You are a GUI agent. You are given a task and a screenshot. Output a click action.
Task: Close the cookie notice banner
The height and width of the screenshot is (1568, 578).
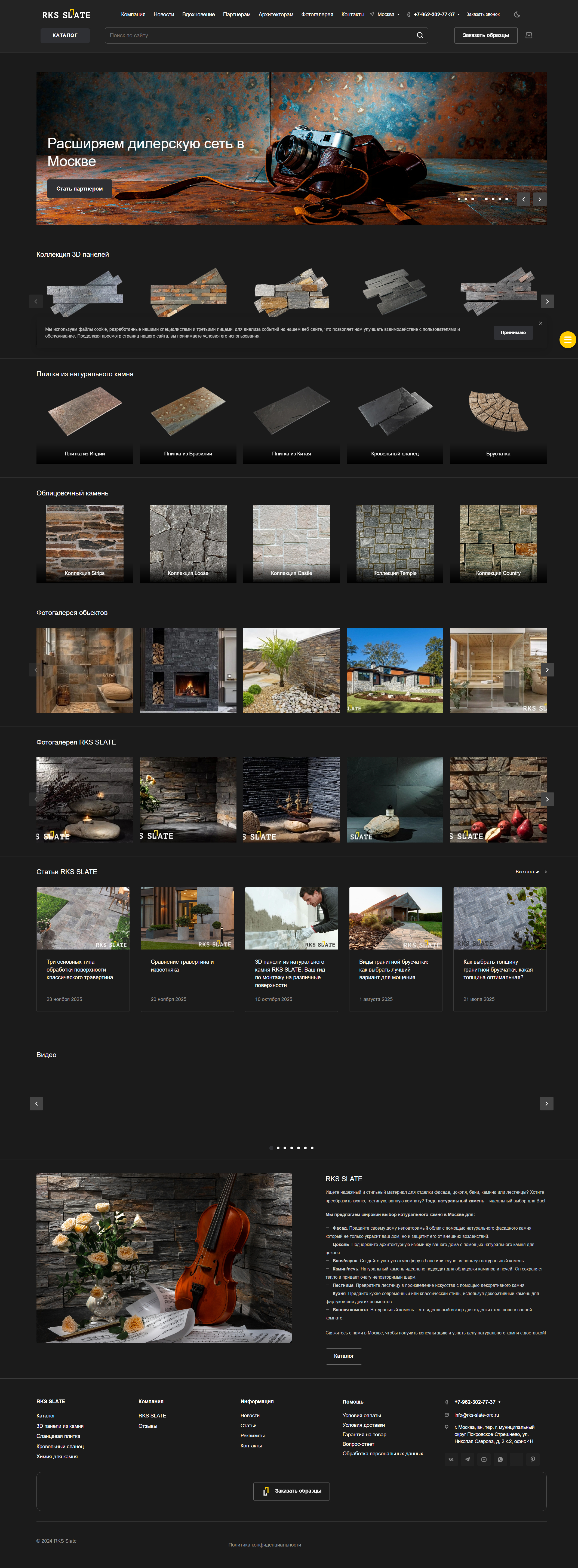pos(540,323)
